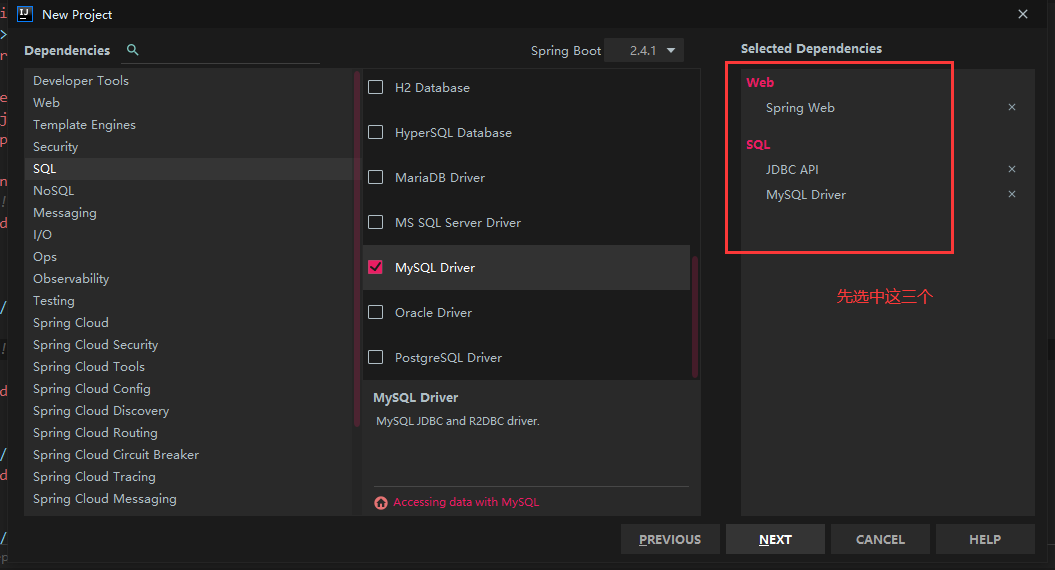The image size is (1055, 570).
Task: Click the guide icon beside Accessing data with MySQL
Action: [381, 503]
